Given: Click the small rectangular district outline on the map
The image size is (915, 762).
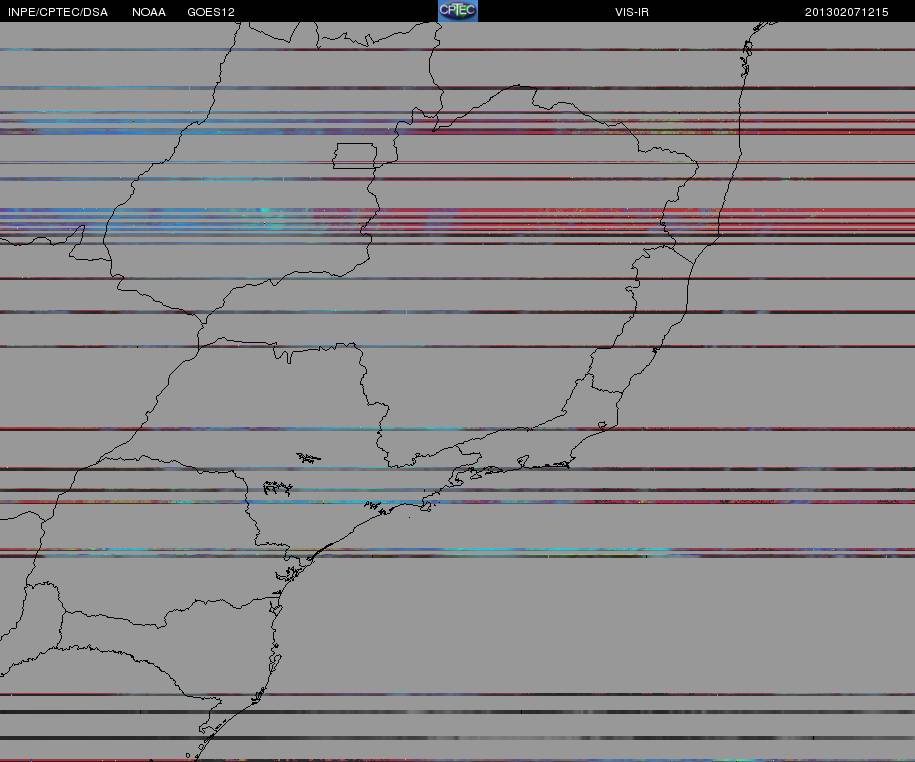Looking at the screenshot, I should click(355, 156).
